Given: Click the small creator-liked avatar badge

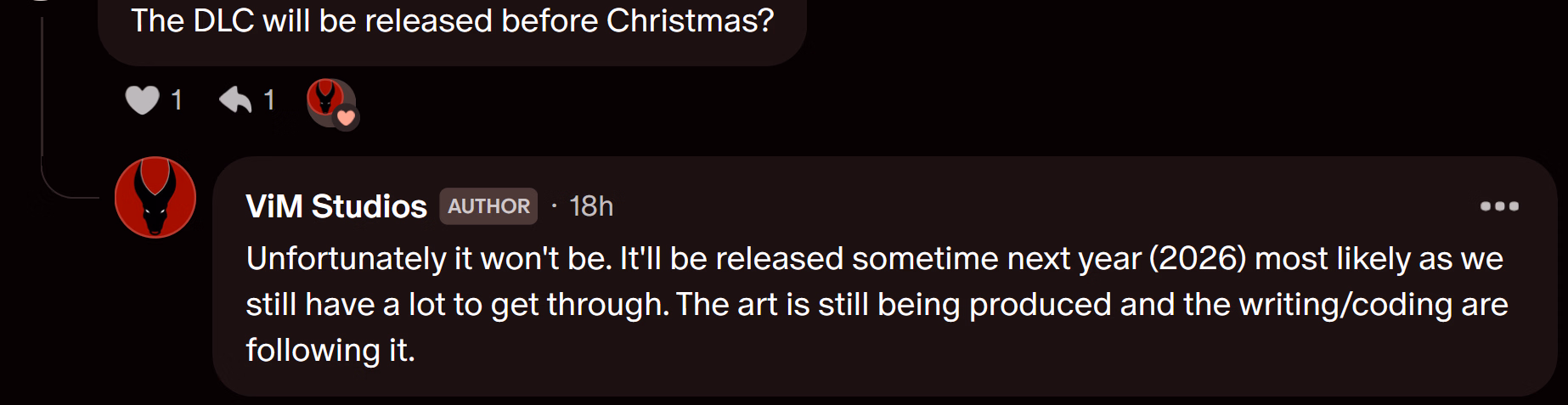Looking at the screenshot, I should (325, 98).
